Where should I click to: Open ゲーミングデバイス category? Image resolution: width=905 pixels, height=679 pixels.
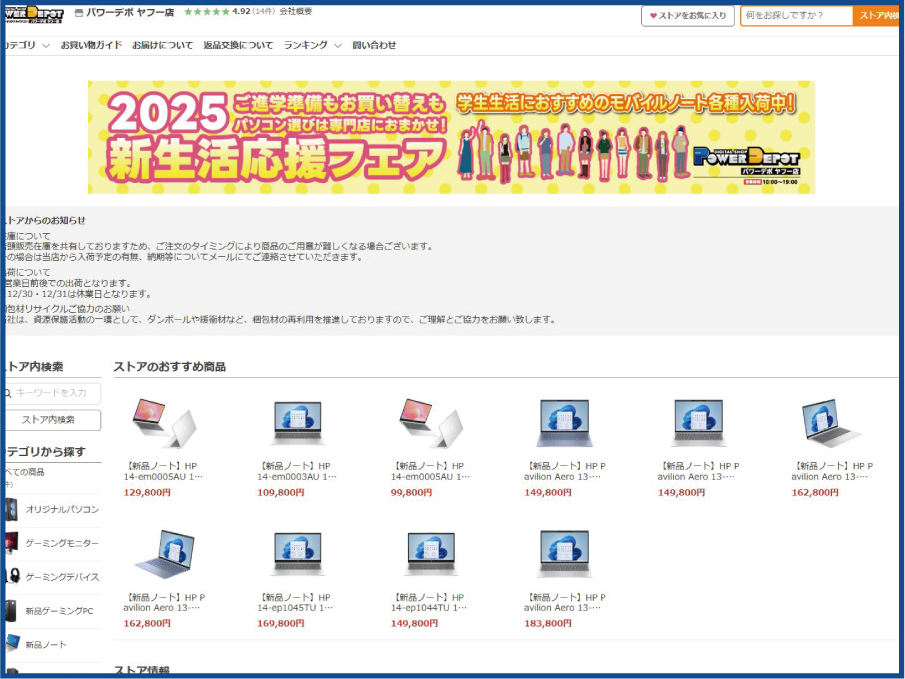pyautogui.click(x=62, y=577)
